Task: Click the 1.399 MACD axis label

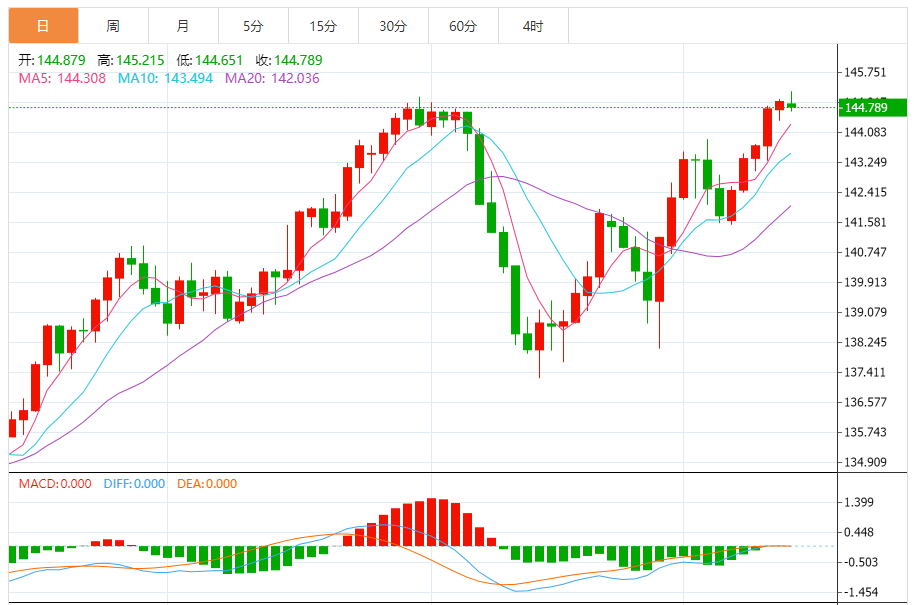Action: pyautogui.click(x=859, y=502)
